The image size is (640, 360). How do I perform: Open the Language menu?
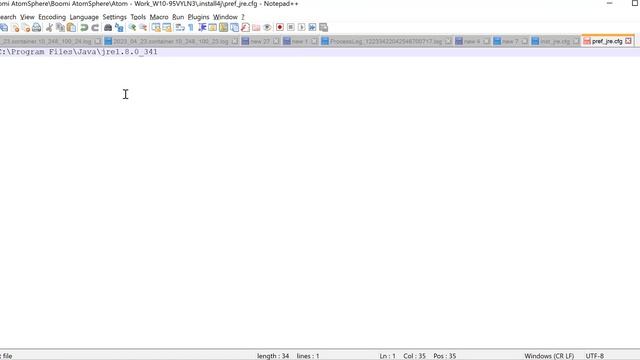tap(84, 17)
